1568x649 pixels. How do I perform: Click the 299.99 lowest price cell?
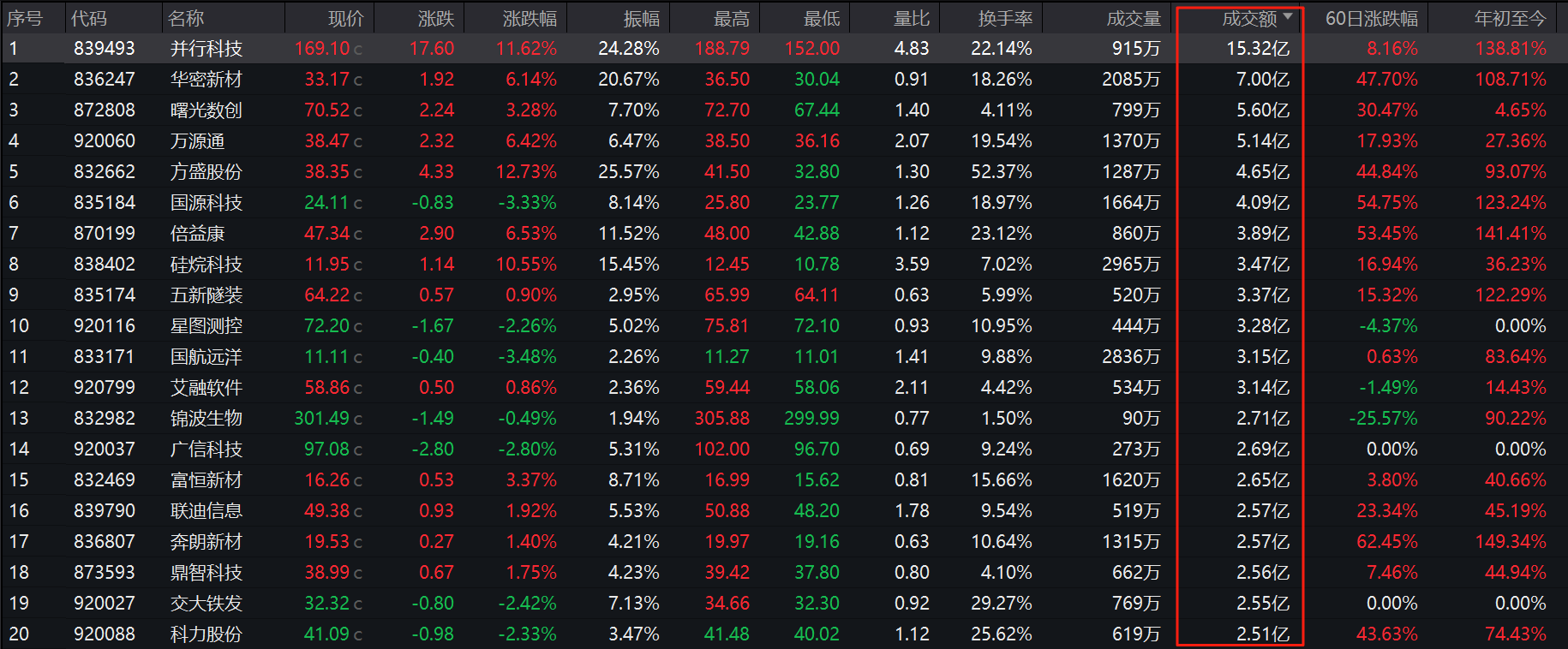click(812, 419)
